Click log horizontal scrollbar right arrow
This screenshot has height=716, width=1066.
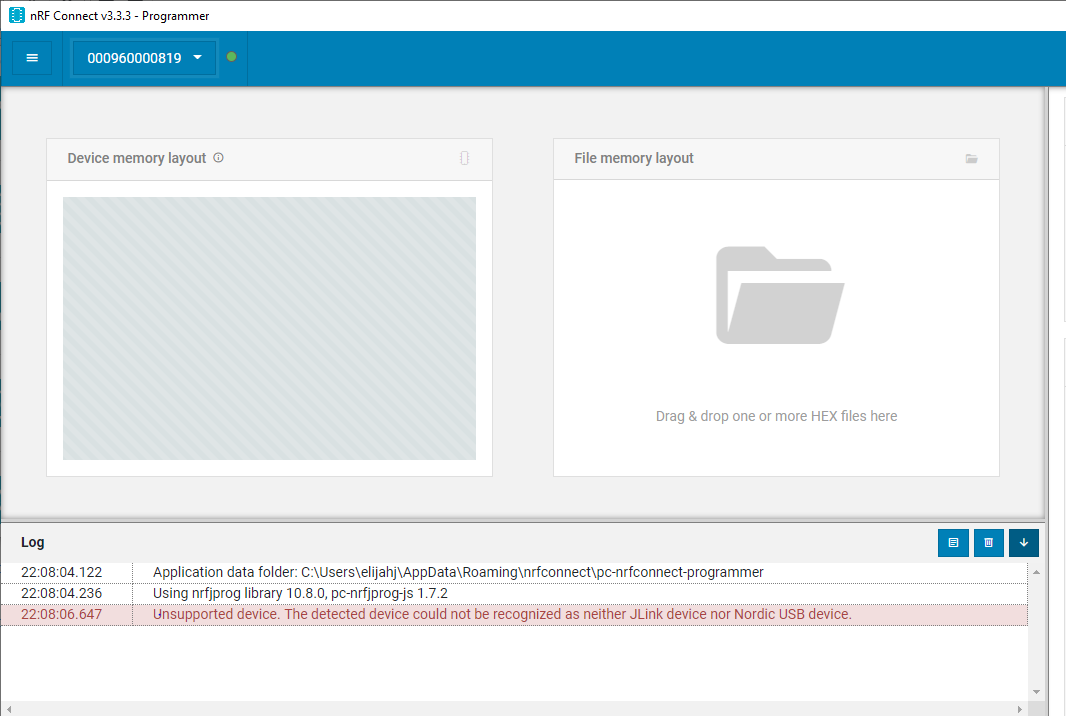1020,709
